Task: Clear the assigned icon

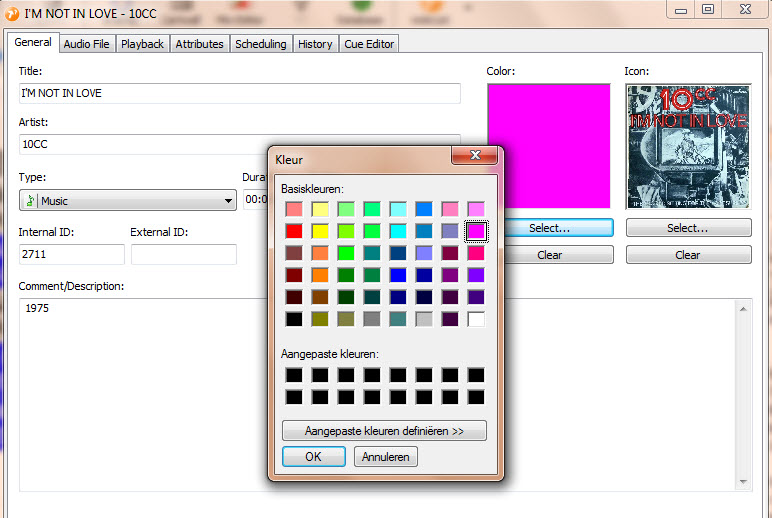Action: pyautogui.click(x=688, y=255)
